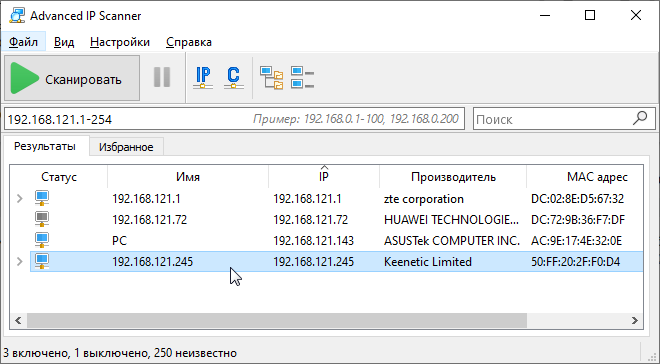This screenshot has width=660, height=364.
Task: Open the Настройки menu
Action: click(x=120, y=42)
